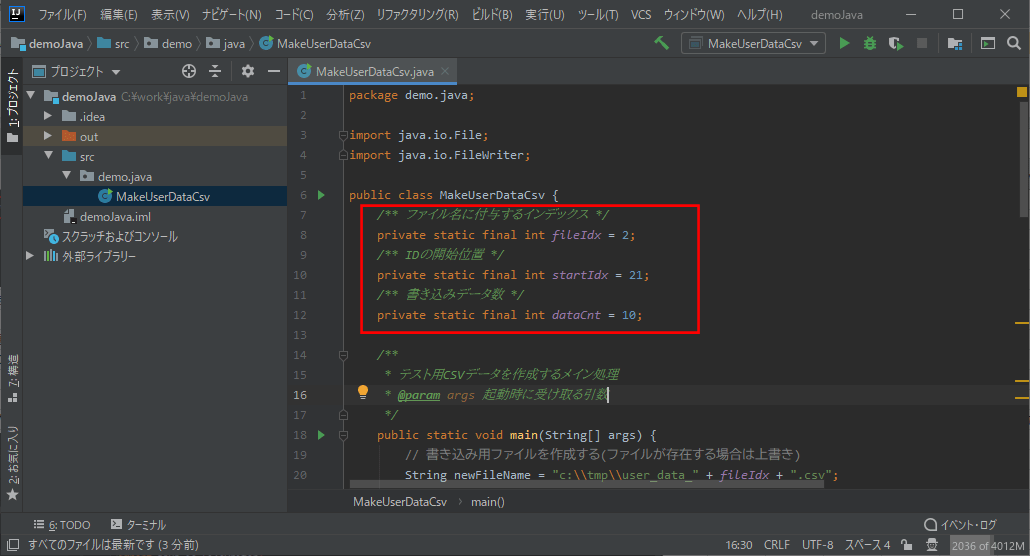1030x556 pixels.
Task: Run MakeUserDataCsv with the green play button
Action: [x=845, y=43]
